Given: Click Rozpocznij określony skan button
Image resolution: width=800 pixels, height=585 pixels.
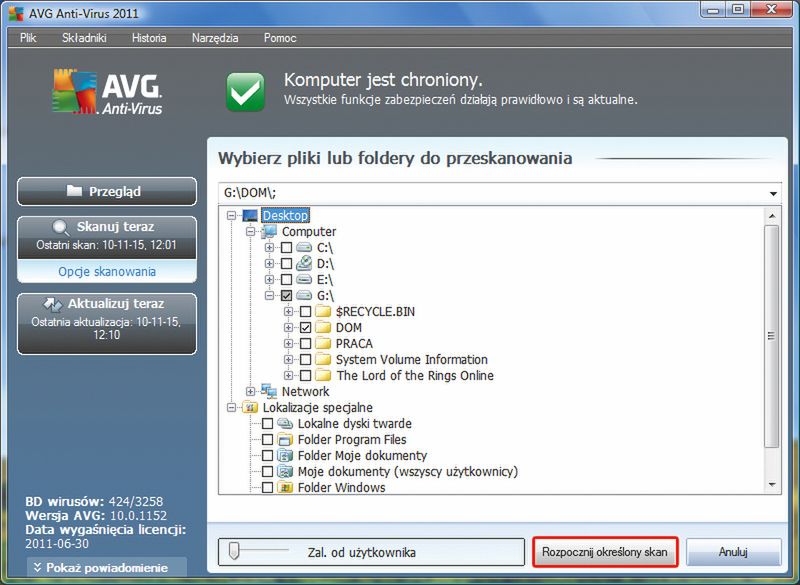Looking at the screenshot, I should pos(605,551).
